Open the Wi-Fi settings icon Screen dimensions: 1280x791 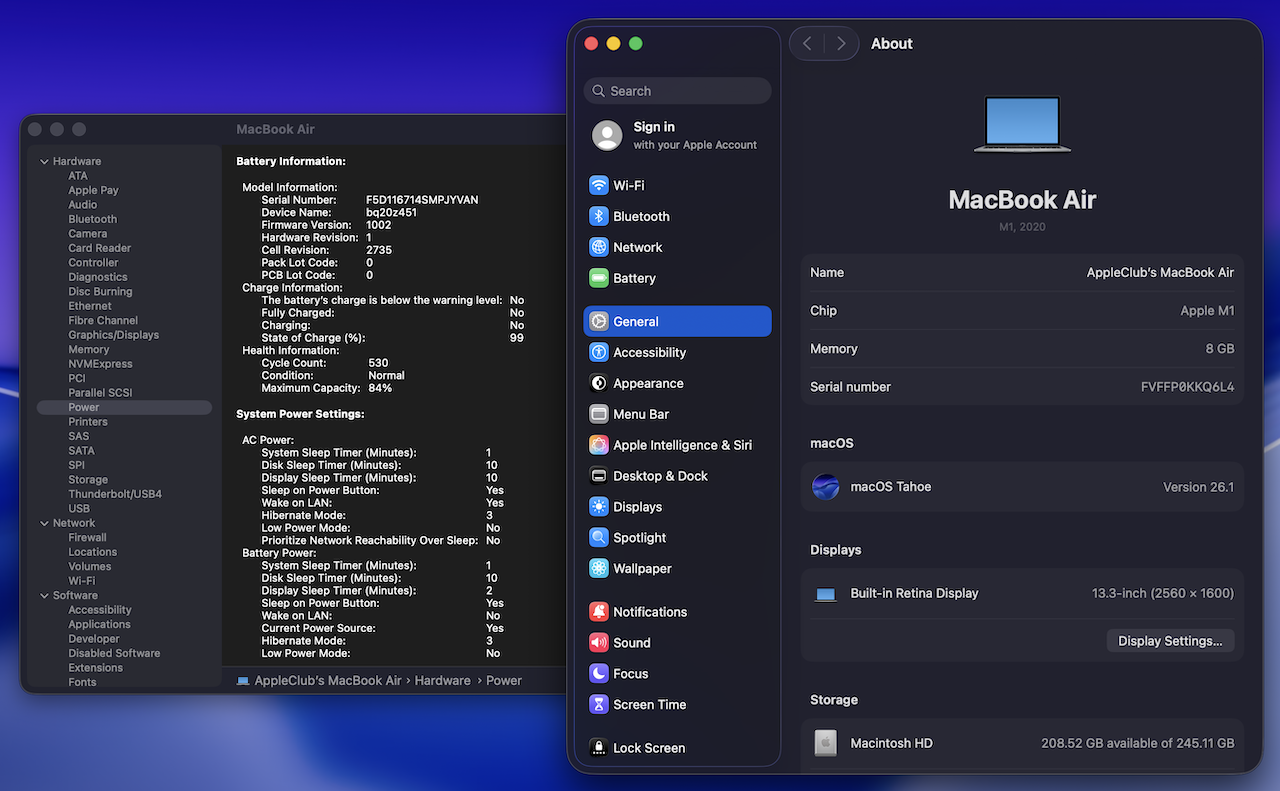pyautogui.click(x=599, y=186)
